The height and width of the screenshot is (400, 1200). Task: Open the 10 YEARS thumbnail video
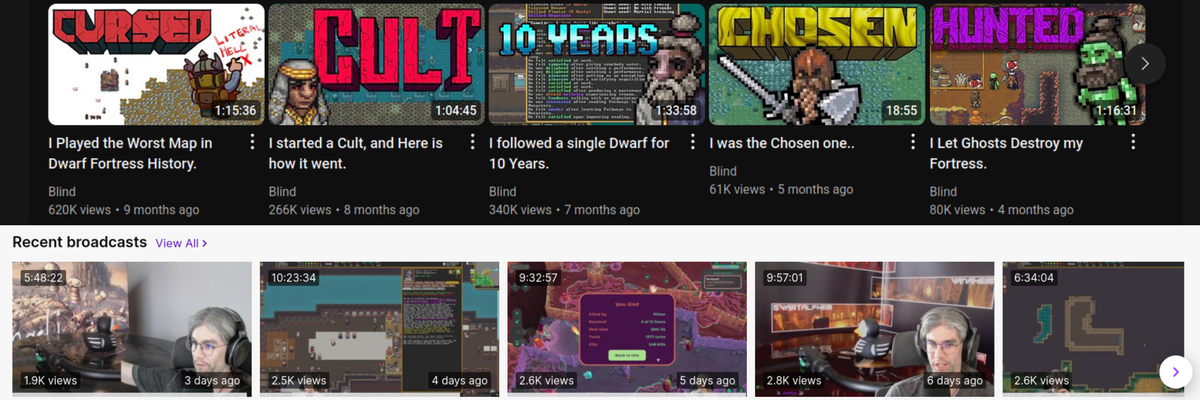(596, 64)
